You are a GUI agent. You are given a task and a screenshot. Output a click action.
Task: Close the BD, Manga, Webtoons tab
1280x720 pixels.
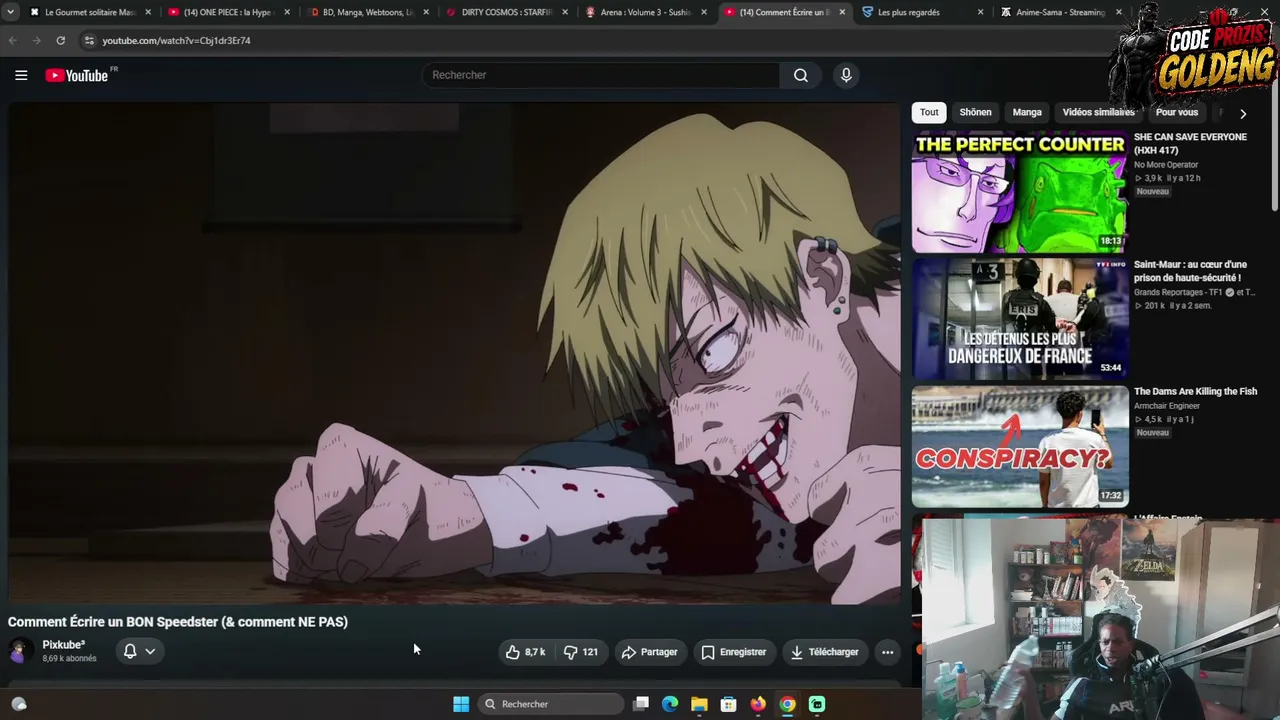[x=426, y=12]
